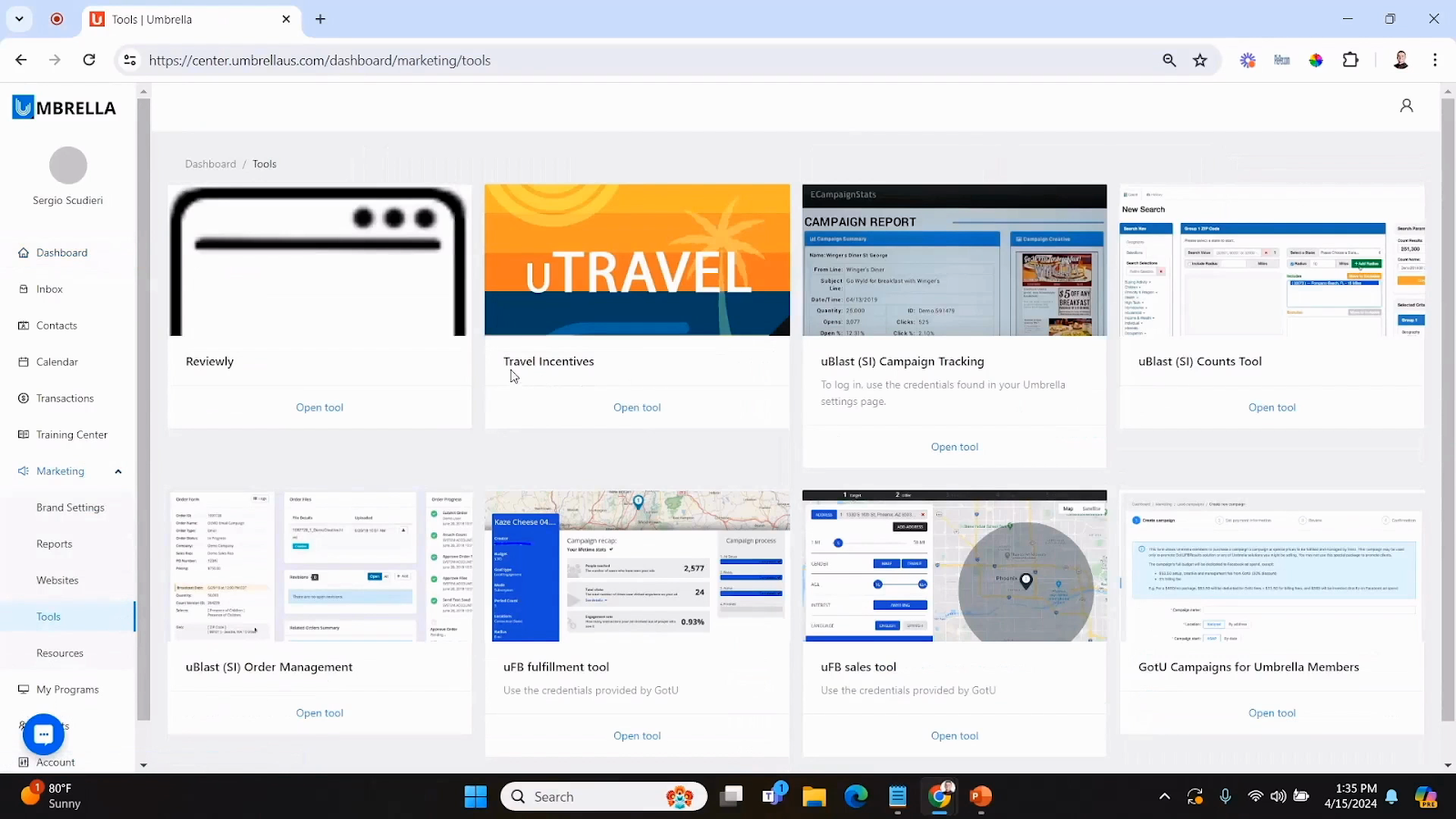
Task: Click the Chrome profile avatar
Action: (1400, 60)
